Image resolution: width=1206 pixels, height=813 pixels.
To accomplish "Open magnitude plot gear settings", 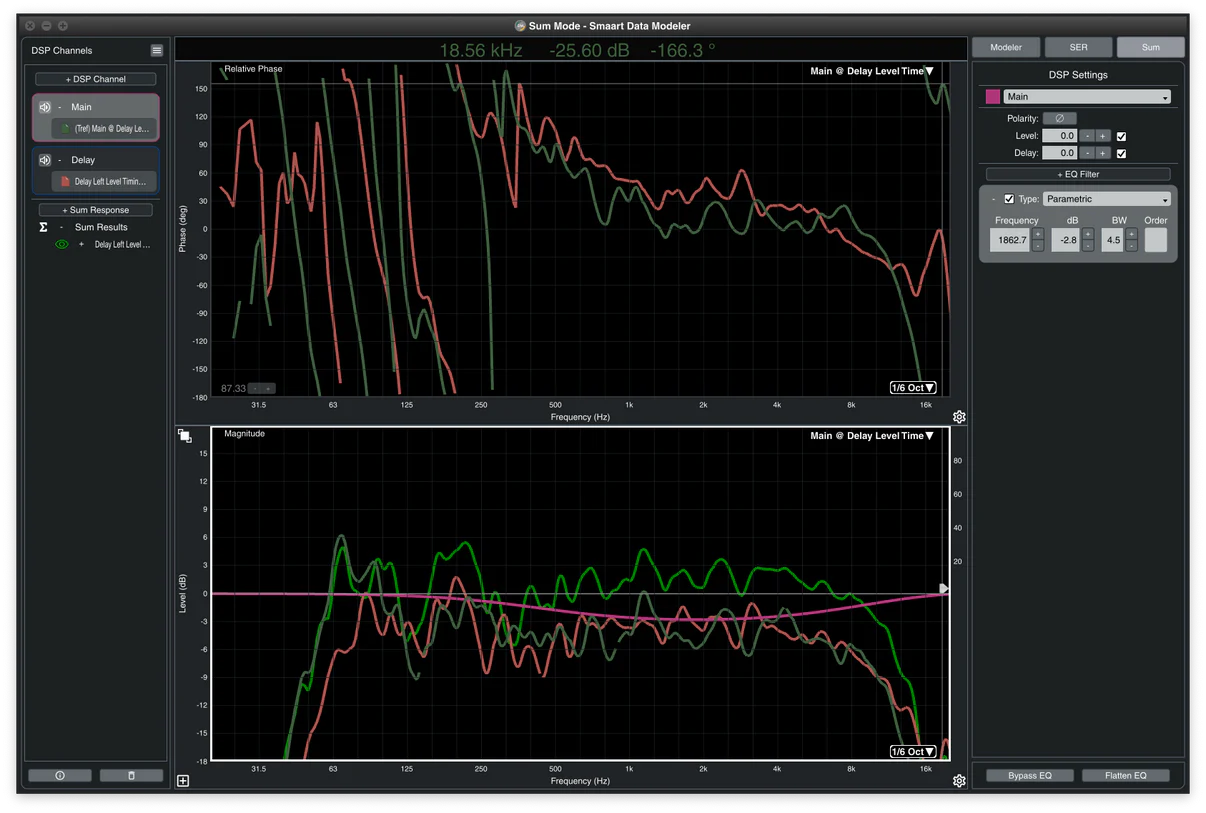I will tap(959, 781).
